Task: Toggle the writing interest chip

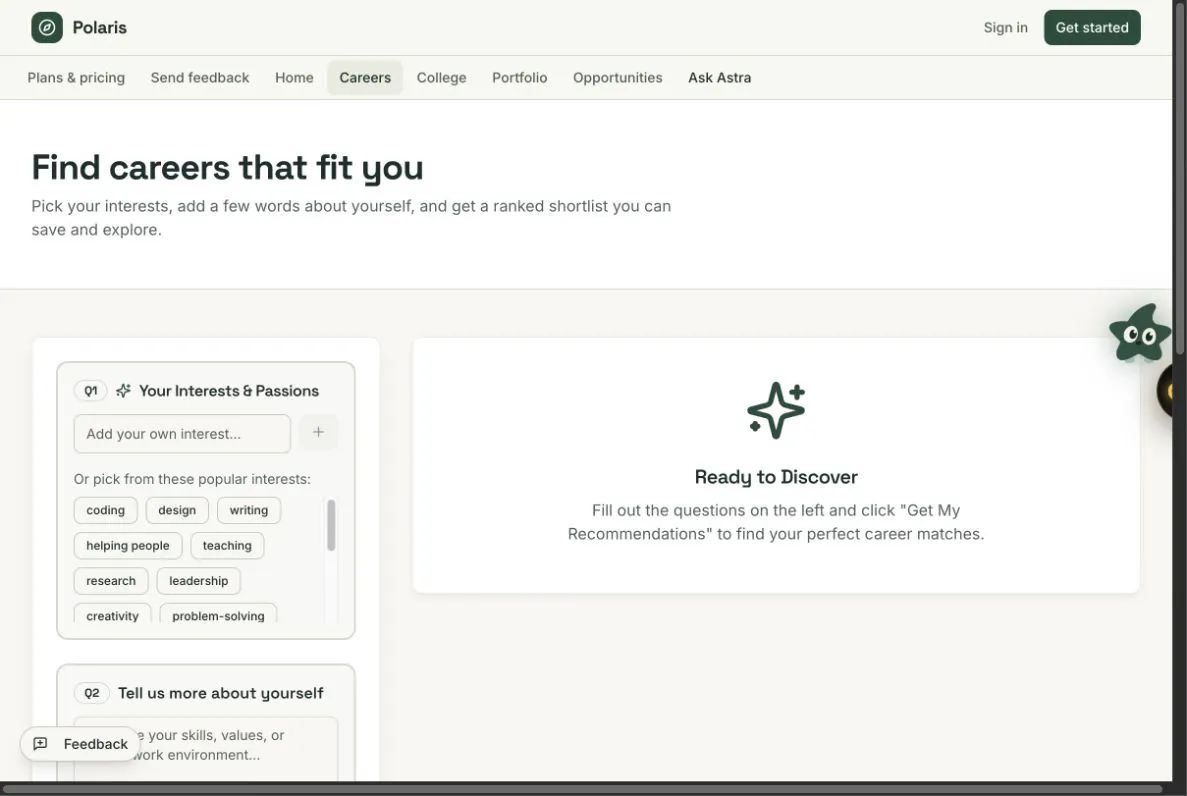Action: [x=249, y=510]
